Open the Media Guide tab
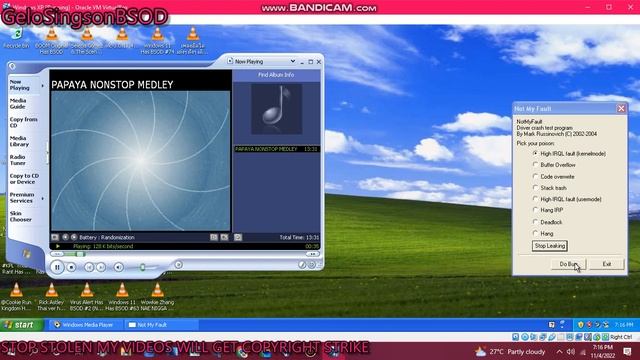This screenshot has height=360, width=640. (18, 104)
